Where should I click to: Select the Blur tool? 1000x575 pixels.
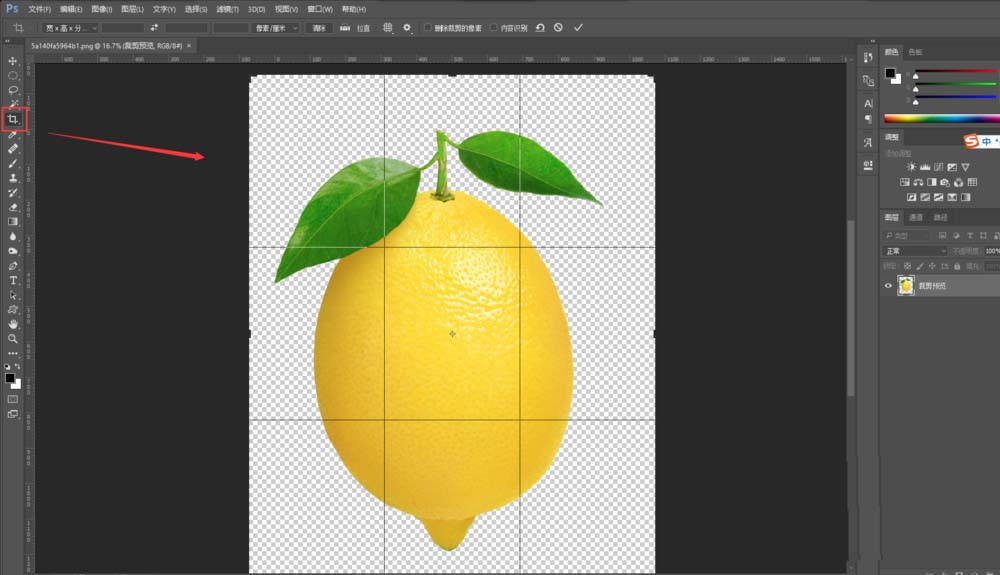coord(13,237)
